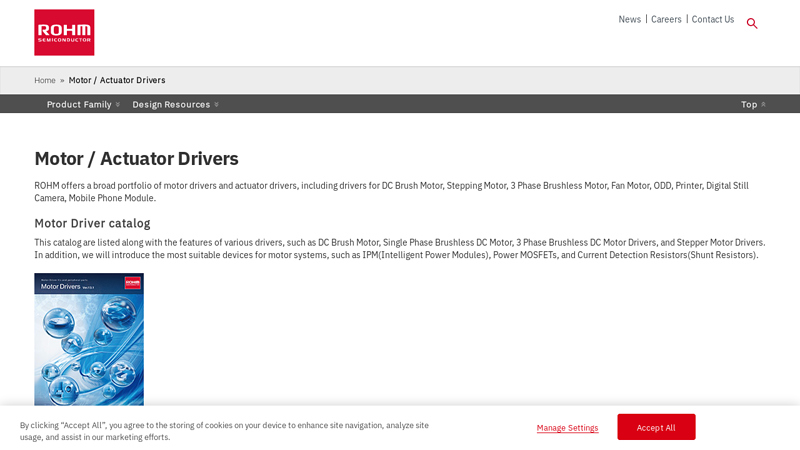Go to the Careers page
800x450 pixels.
[666, 19]
